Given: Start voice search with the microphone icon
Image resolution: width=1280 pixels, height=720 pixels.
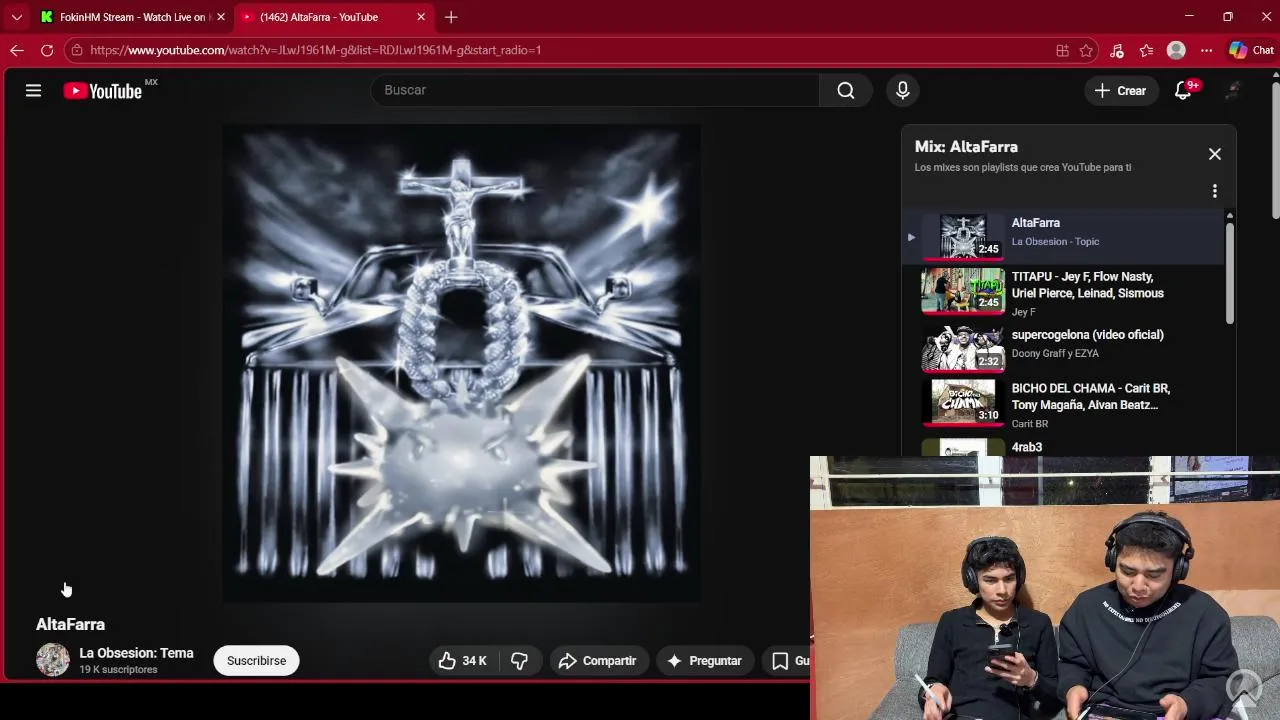Looking at the screenshot, I should click(x=903, y=90).
